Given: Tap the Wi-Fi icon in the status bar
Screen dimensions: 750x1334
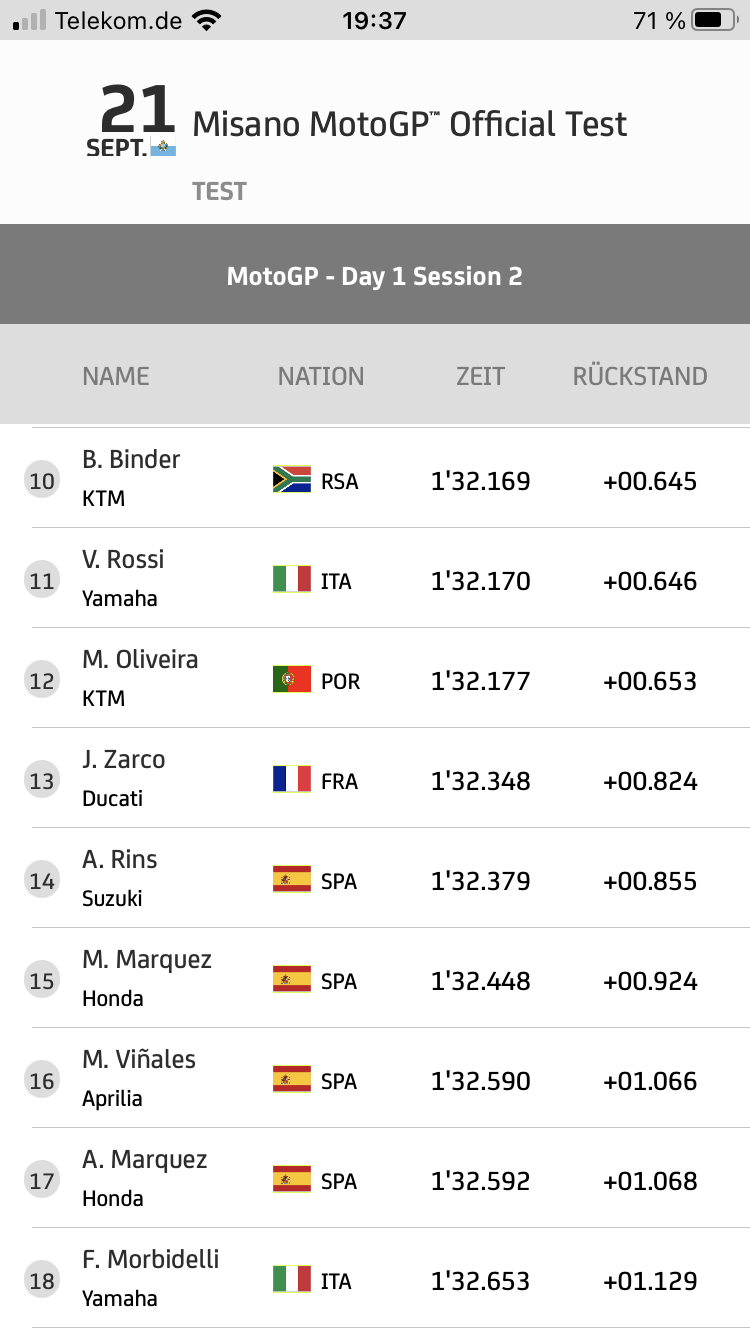Looking at the screenshot, I should tap(207, 20).
